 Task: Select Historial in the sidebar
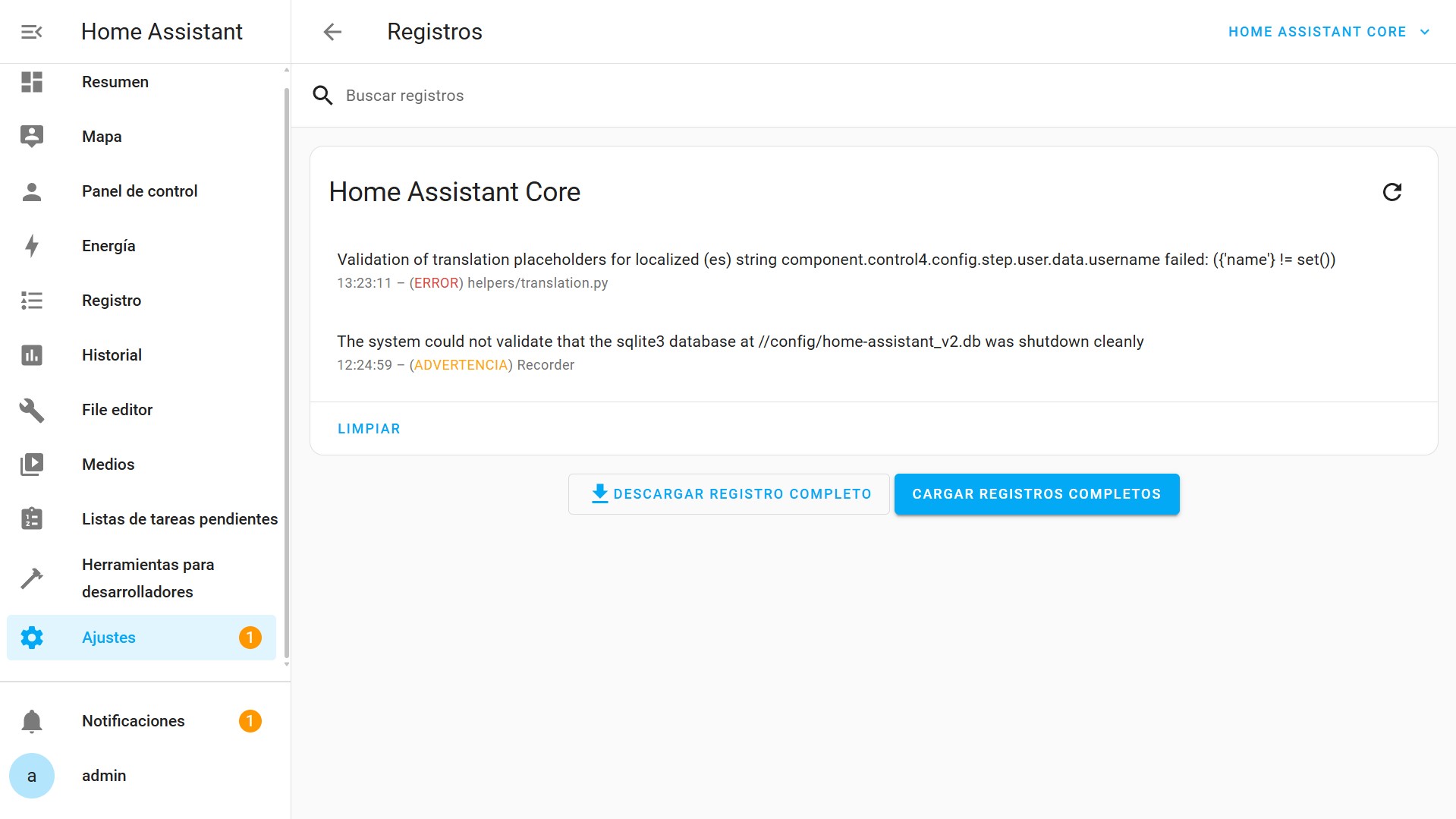[x=112, y=355]
